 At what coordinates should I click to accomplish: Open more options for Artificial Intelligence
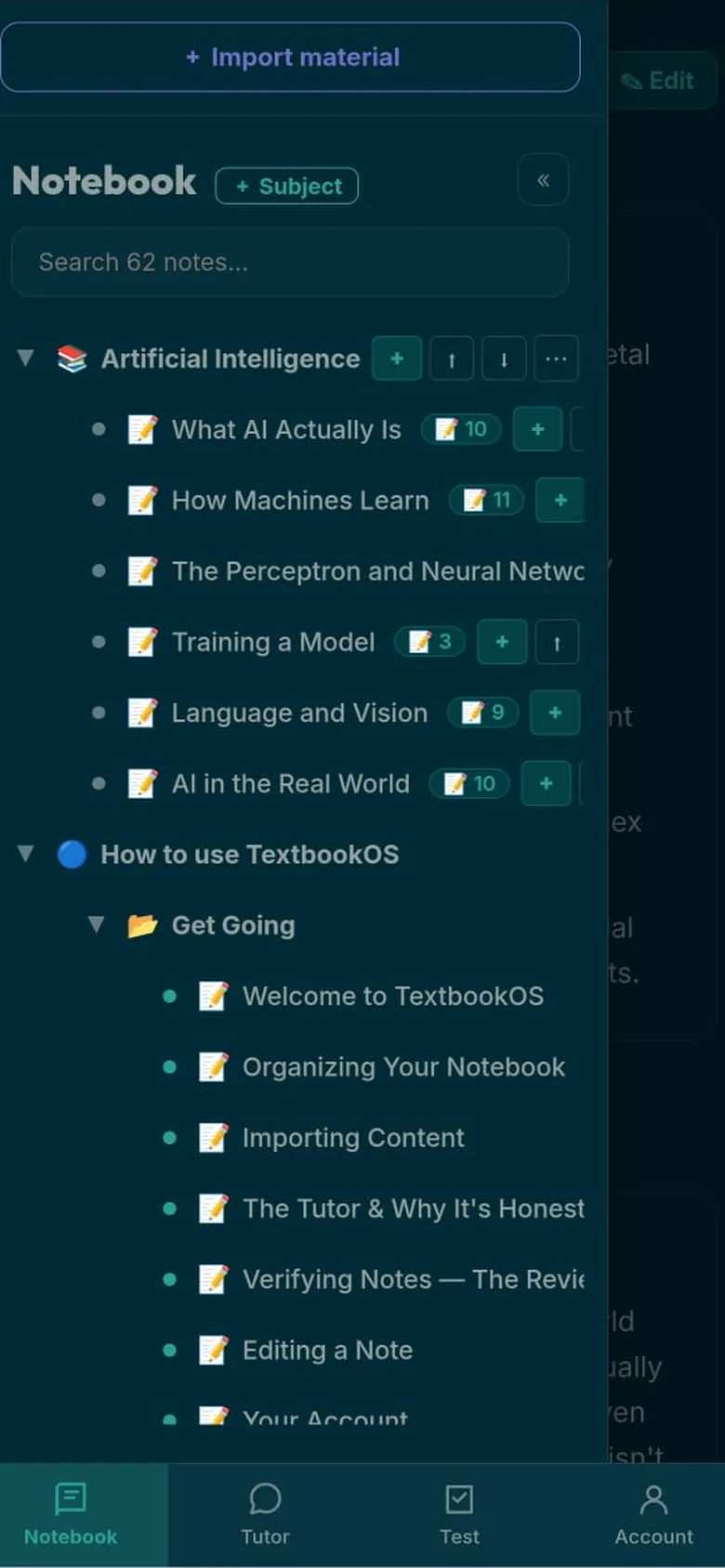556,359
